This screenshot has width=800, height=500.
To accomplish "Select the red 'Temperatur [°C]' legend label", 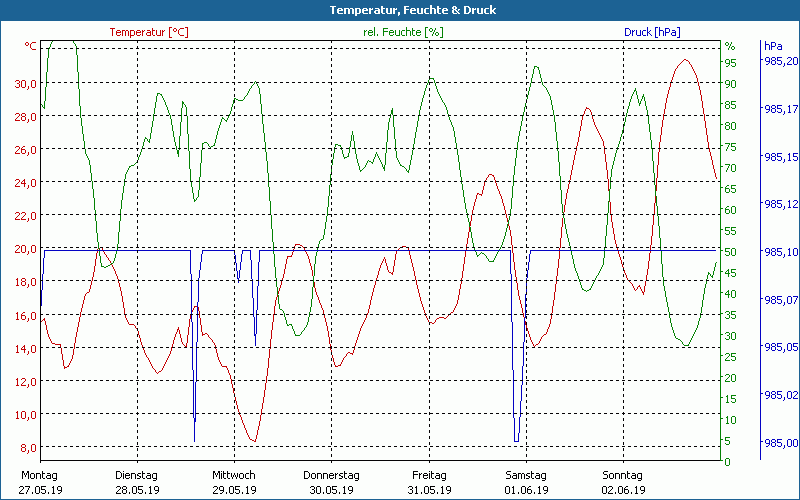I will pyautogui.click(x=148, y=32).
